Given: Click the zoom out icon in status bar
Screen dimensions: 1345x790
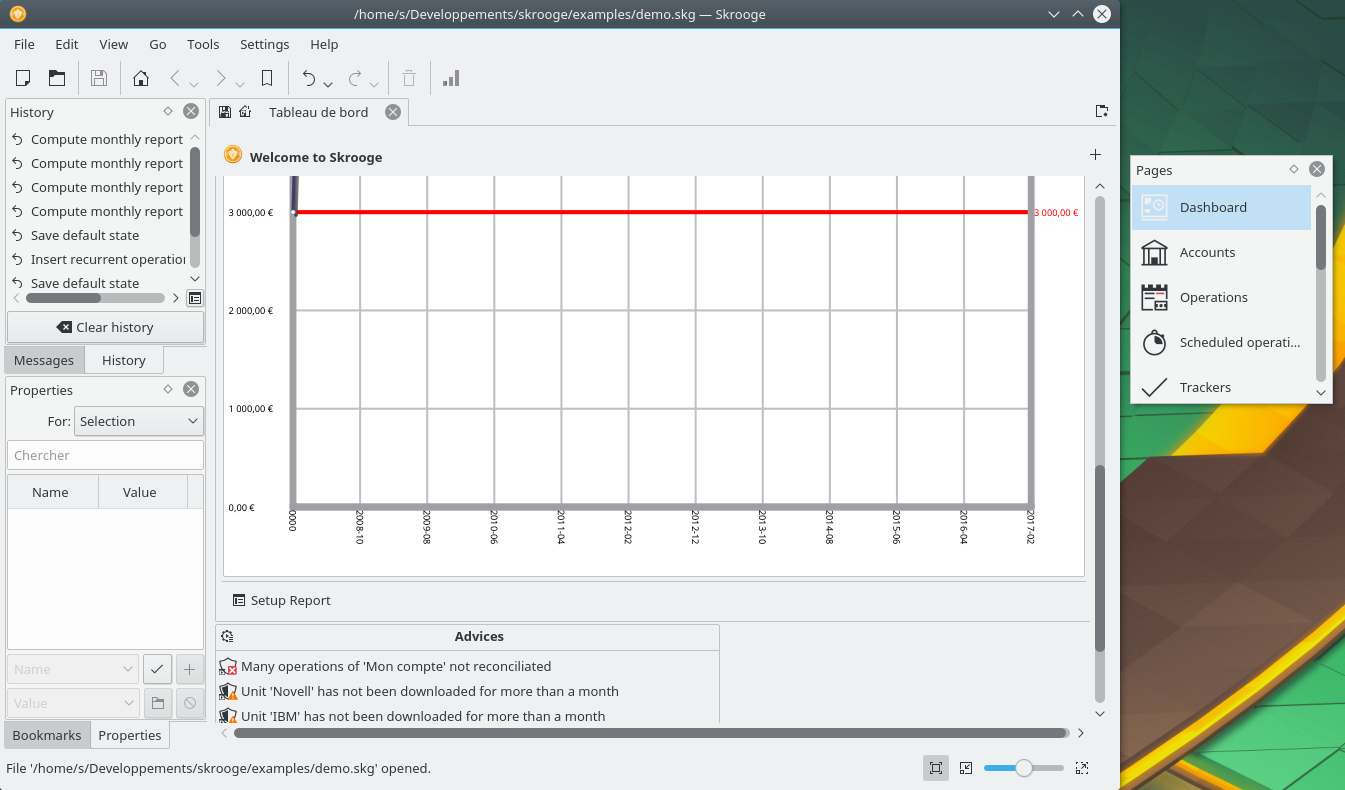Looking at the screenshot, I should [x=966, y=768].
